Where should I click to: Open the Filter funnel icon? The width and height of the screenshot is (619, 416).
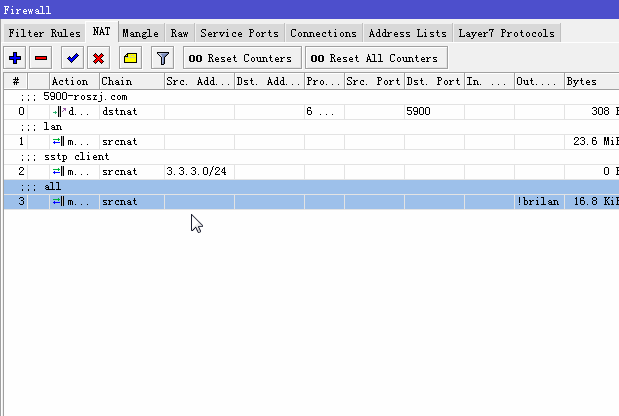pyautogui.click(x=163, y=58)
